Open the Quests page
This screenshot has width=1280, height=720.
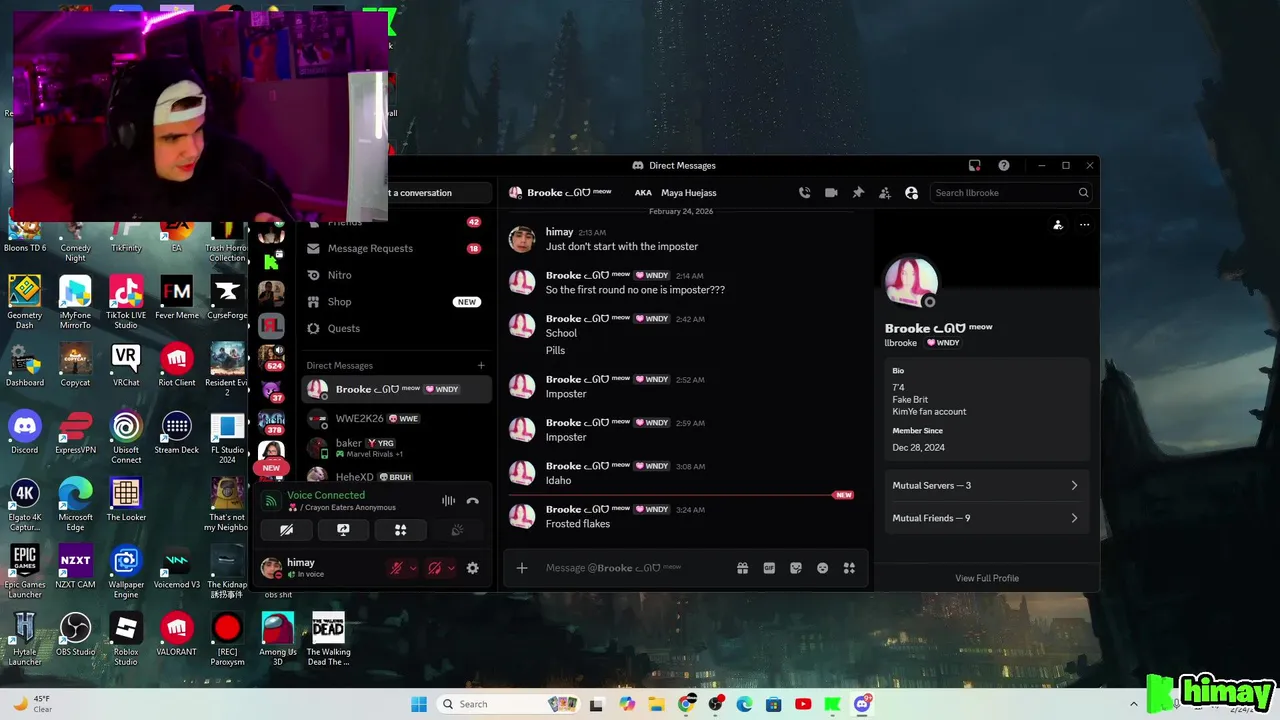click(396, 328)
